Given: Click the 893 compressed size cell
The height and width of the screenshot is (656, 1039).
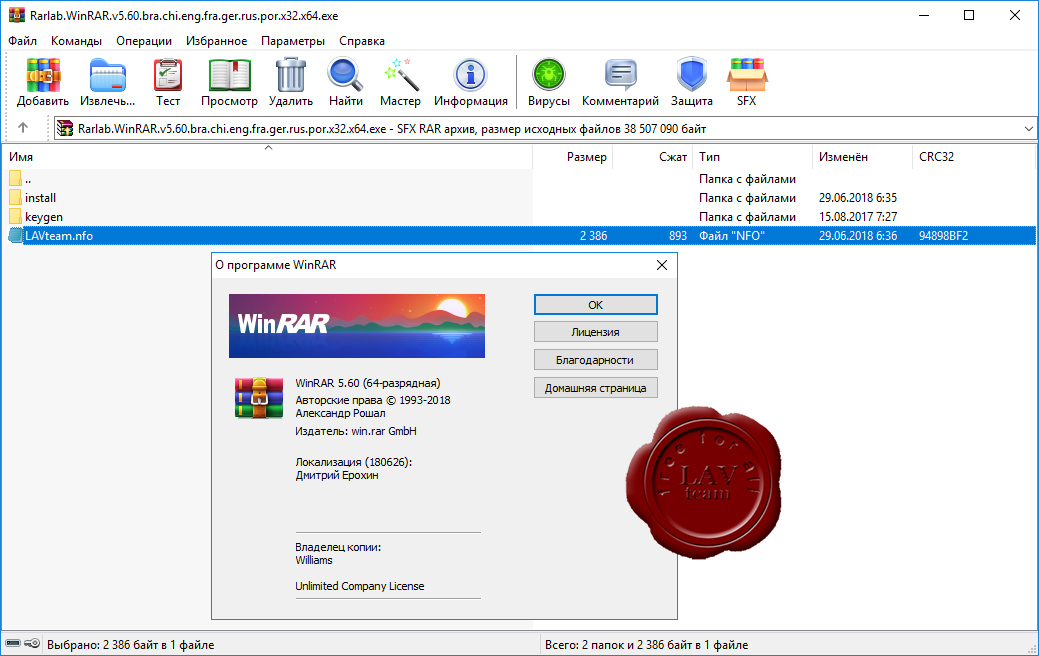Looking at the screenshot, I should pos(678,236).
